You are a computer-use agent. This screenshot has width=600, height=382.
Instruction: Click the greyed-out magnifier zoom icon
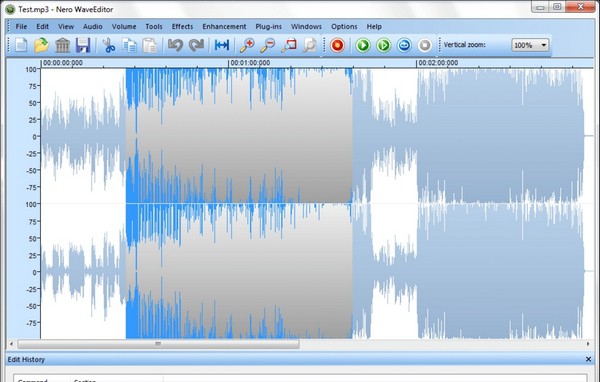tap(309, 45)
